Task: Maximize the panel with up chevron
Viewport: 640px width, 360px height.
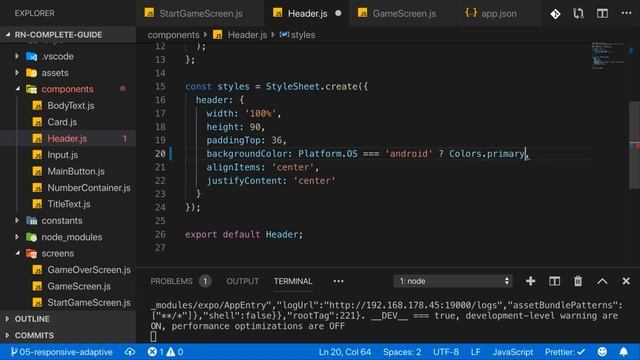Action: click(602, 281)
